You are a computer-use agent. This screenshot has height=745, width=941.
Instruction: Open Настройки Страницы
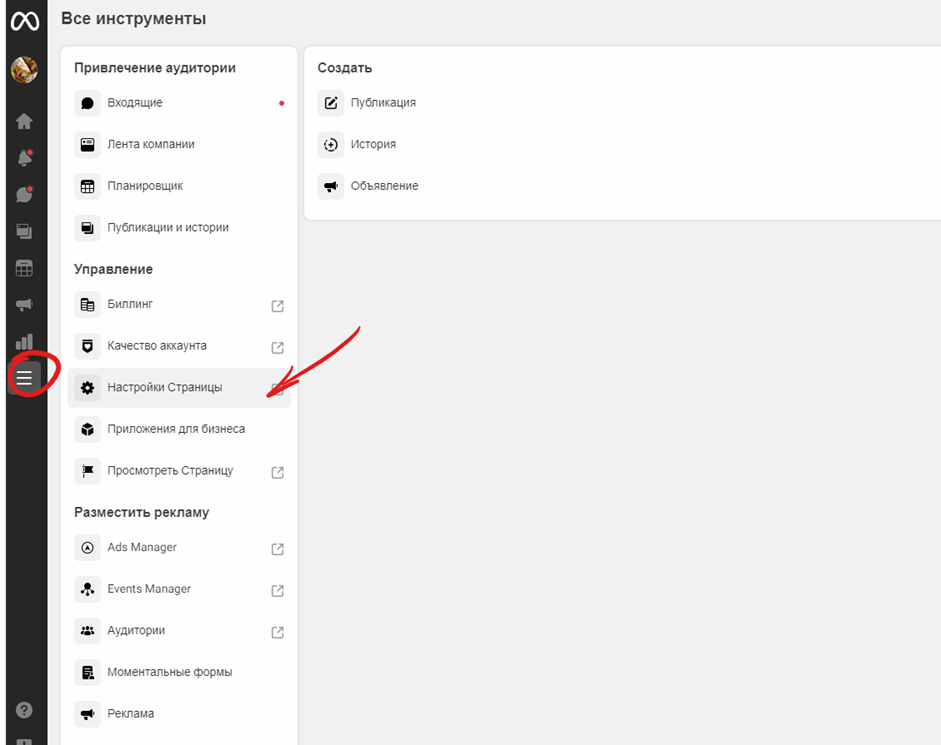pyautogui.click(x=164, y=387)
